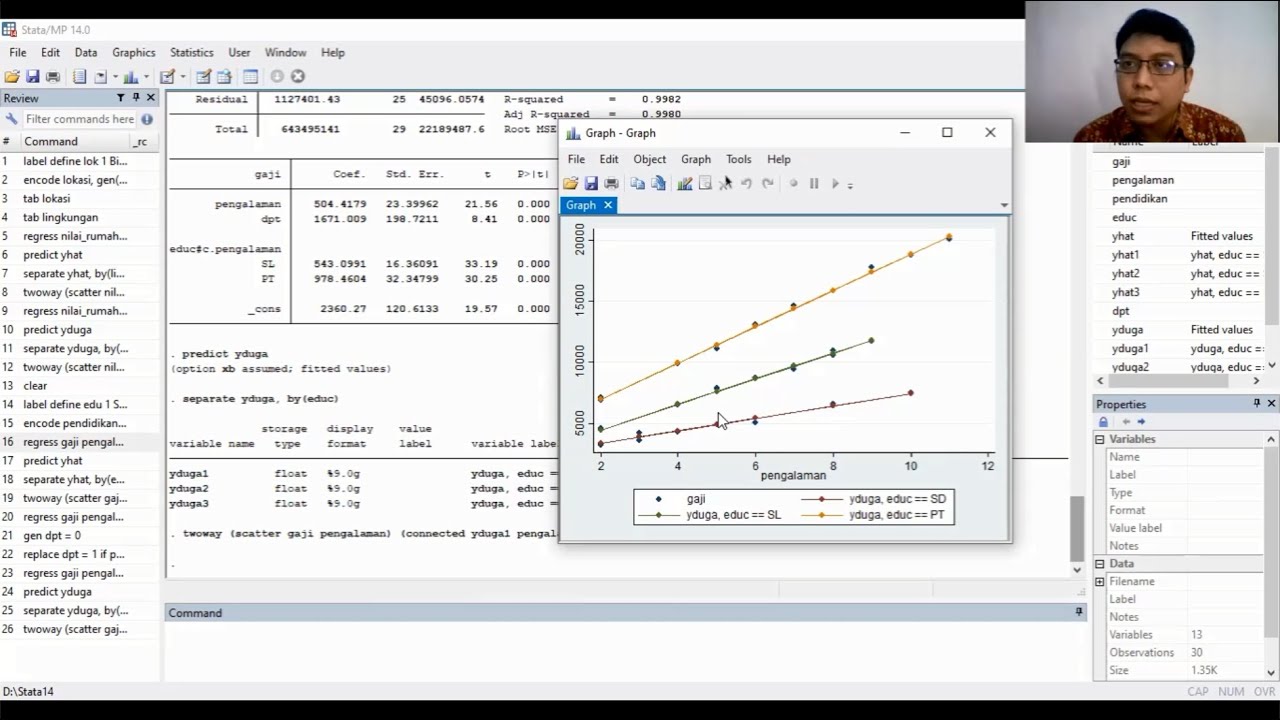The width and height of the screenshot is (1280, 720).
Task: Click the Print icon in Stata main toolbar
Action: [53, 77]
